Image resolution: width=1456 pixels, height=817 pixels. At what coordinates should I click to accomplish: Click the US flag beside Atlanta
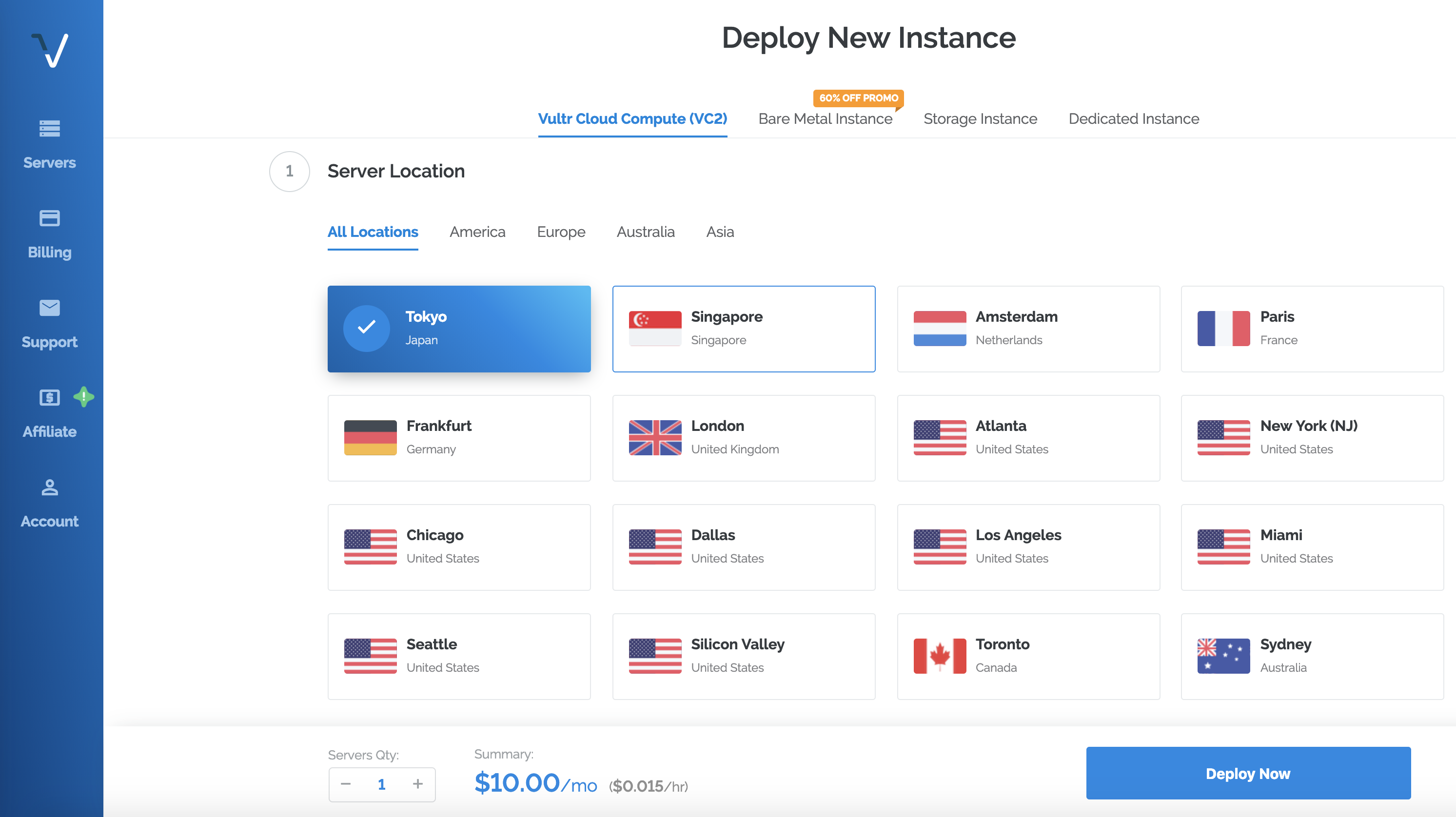pyautogui.click(x=940, y=437)
